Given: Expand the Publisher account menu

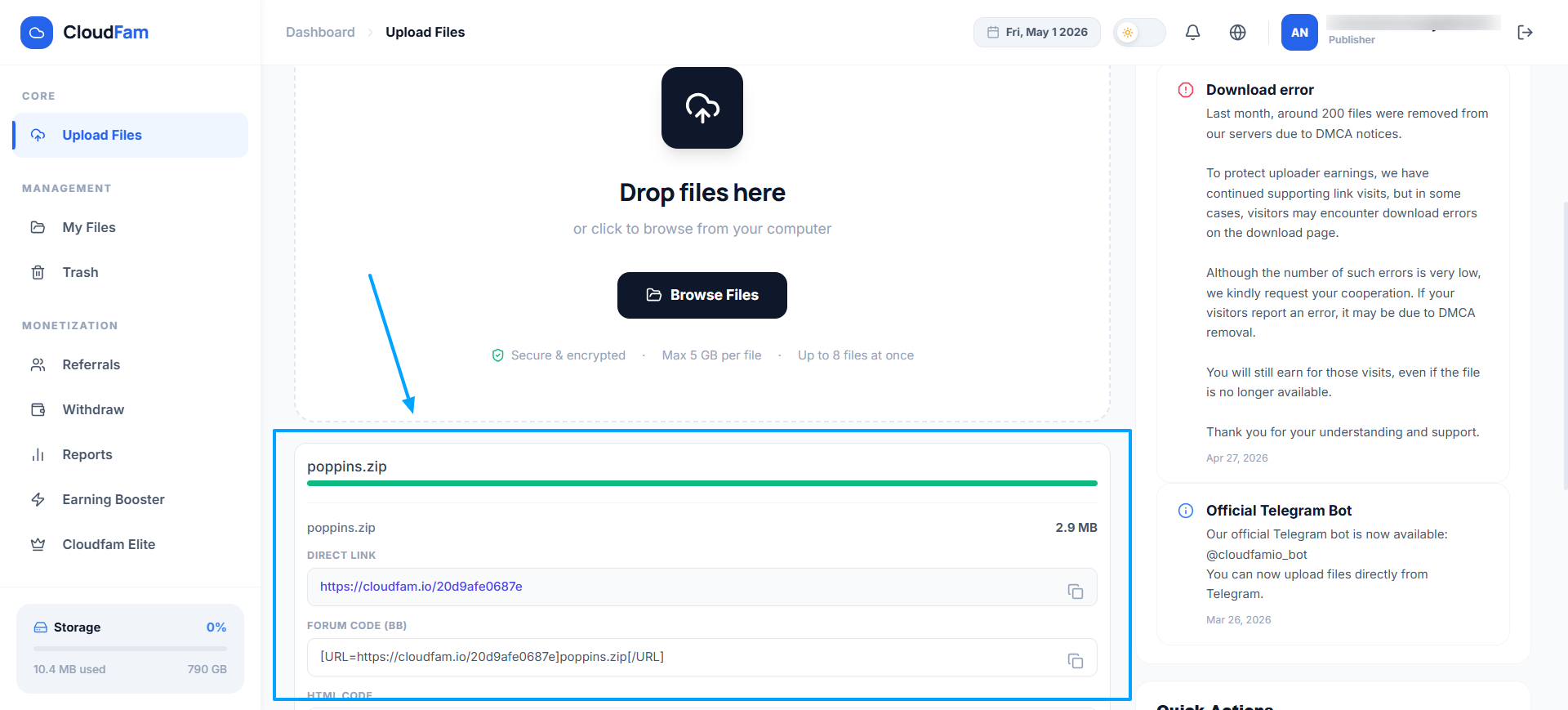Looking at the screenshot, I should click(x=1413, y=31).
